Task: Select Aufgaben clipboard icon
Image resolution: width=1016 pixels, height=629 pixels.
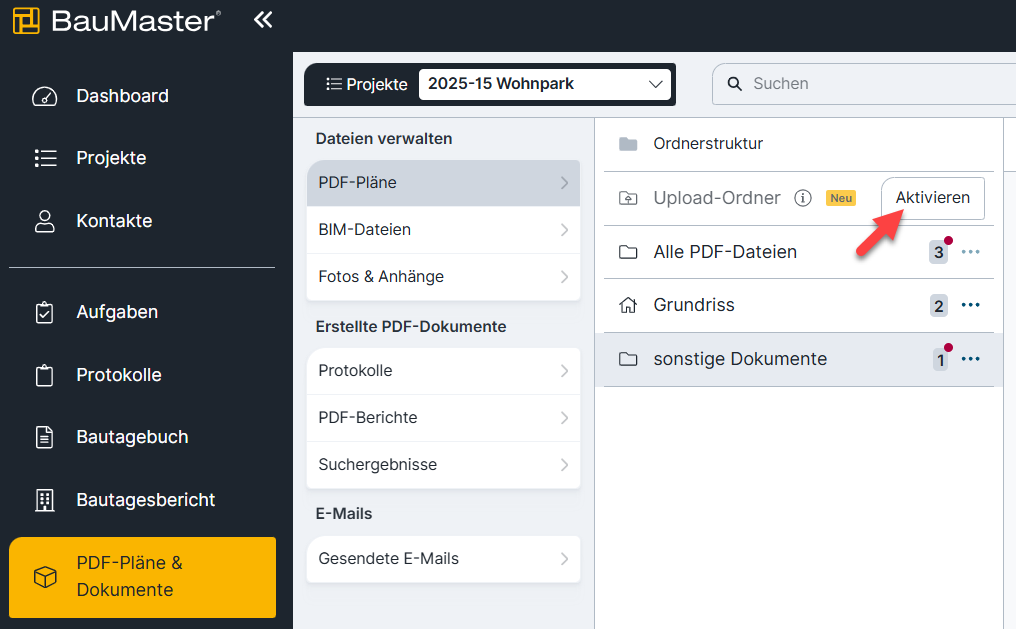Action: tap(45, 312)
